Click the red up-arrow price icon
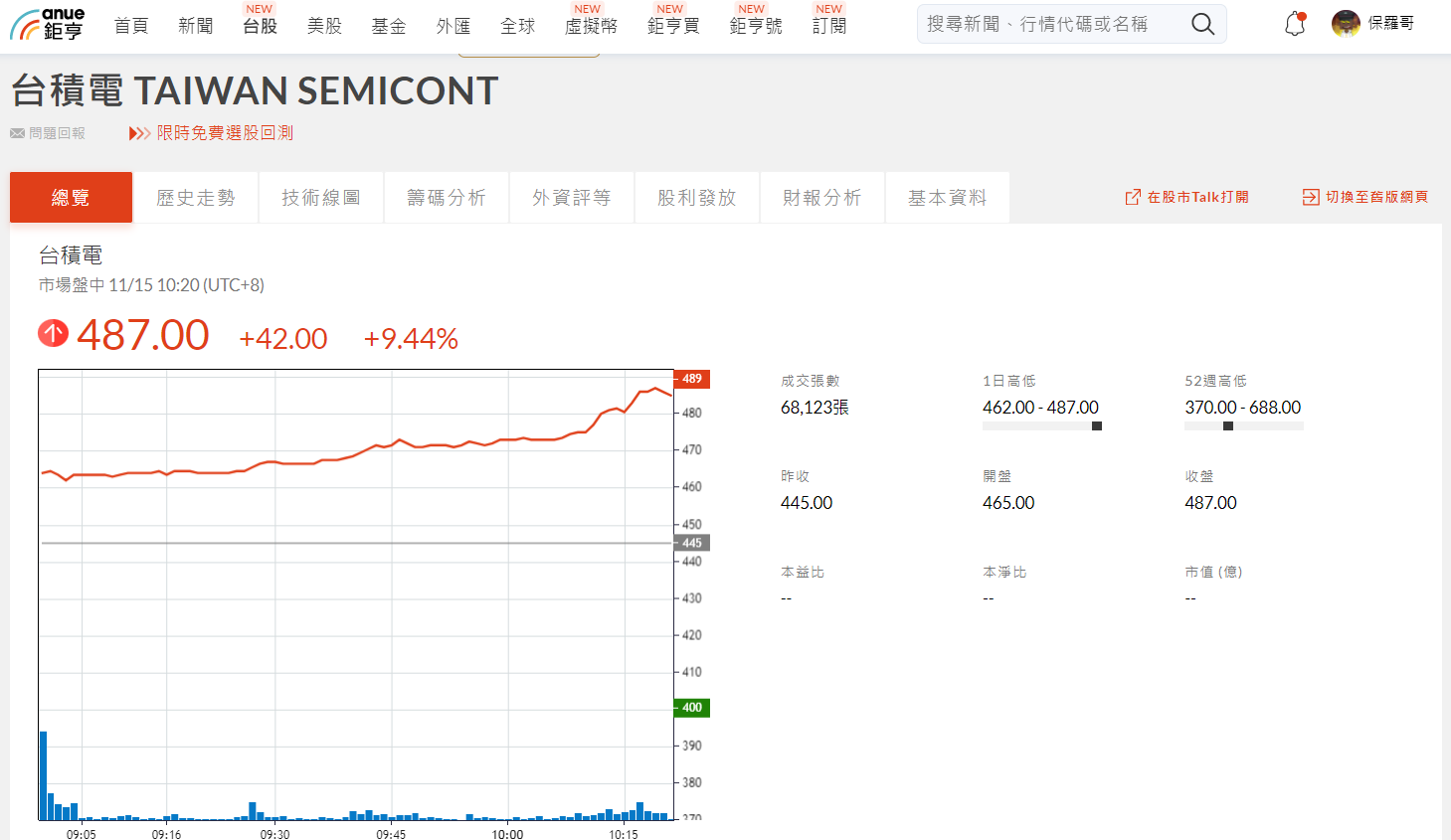 pyautogui.click(x=53, y=333)
